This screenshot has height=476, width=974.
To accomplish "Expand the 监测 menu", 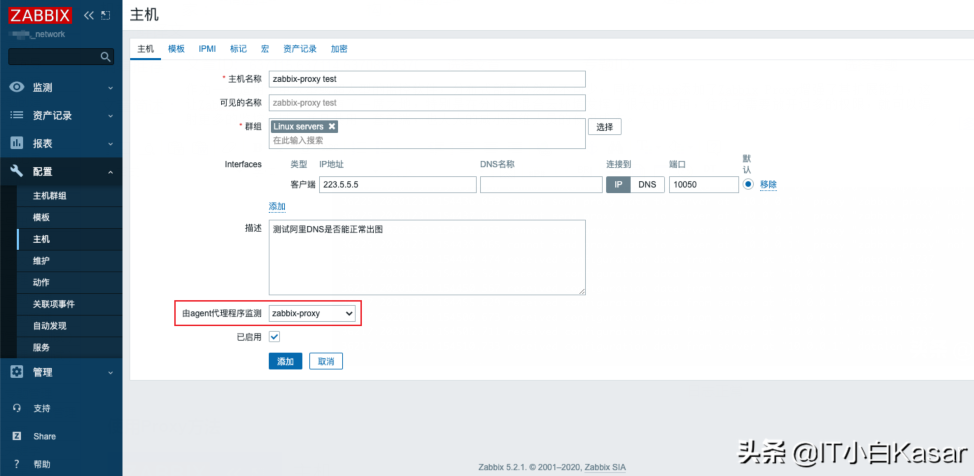I will click(111, 88).
